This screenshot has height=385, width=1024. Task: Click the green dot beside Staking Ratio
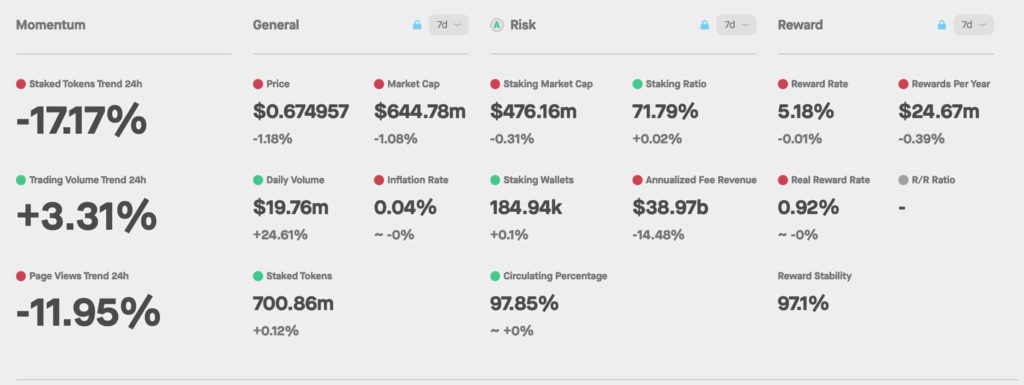[637, 84]
